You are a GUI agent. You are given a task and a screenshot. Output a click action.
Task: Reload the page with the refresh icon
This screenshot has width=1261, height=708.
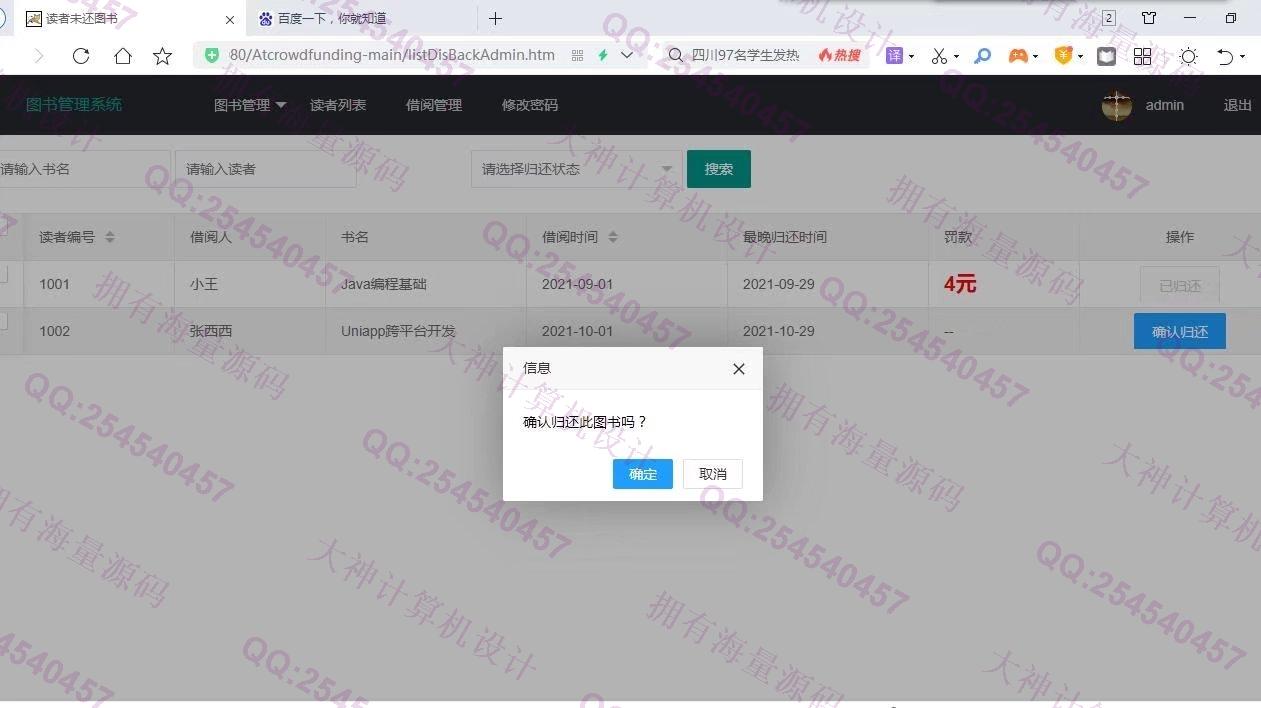[x=81, y=56]
